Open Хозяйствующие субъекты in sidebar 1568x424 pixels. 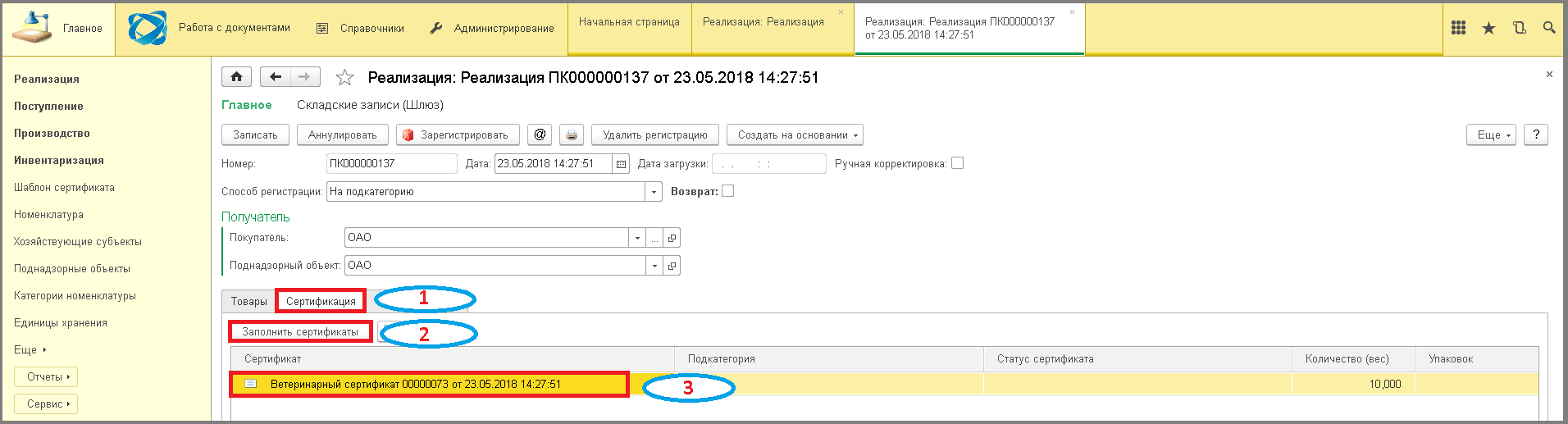(x=78, y=242)
